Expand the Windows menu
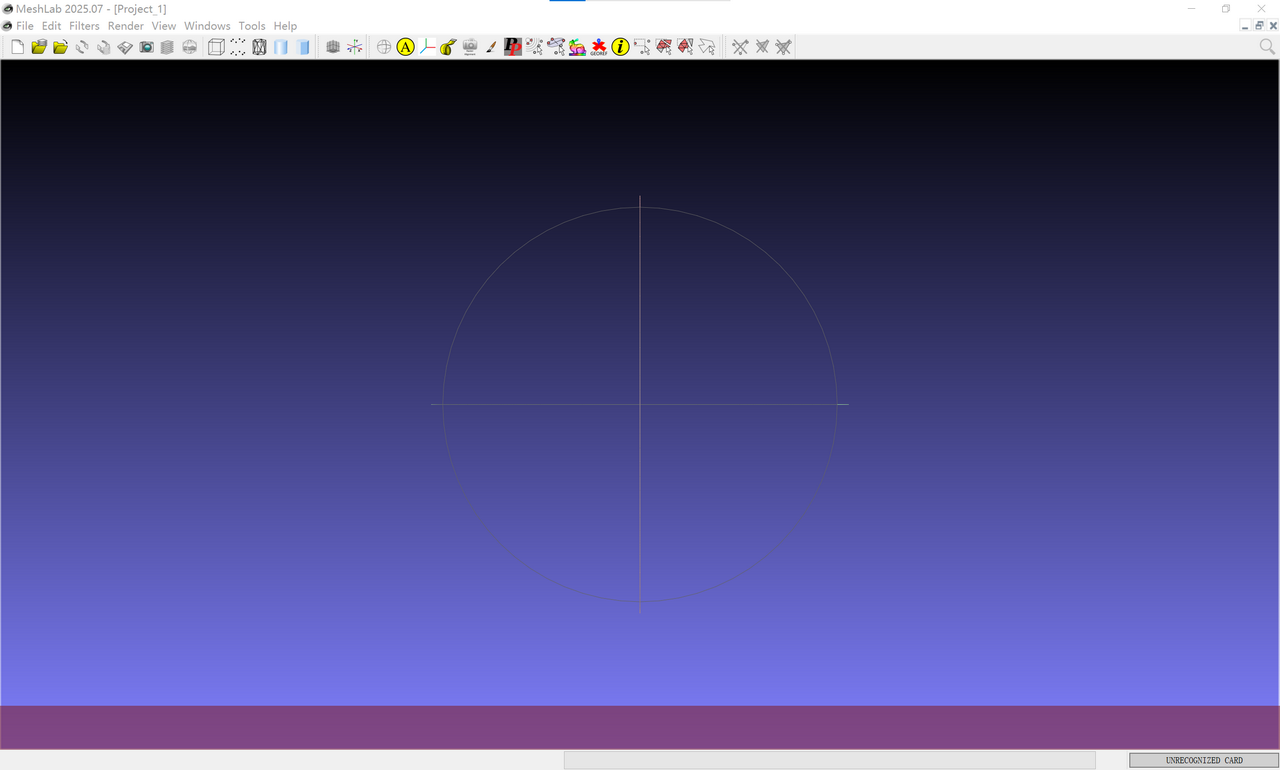This screenshot has height=770, width=1280. (207, 26)
